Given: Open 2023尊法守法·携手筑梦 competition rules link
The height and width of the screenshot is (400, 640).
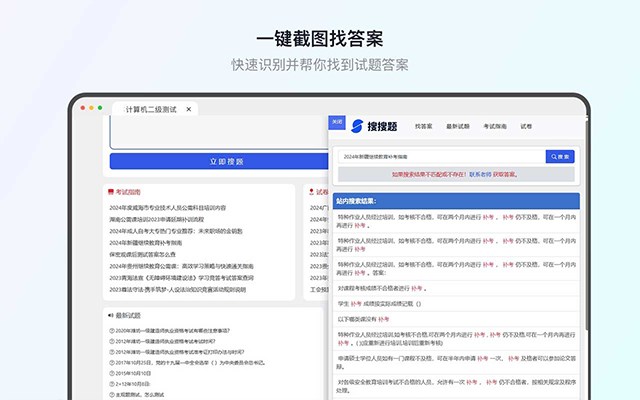Looking at the screenshot, I should (x=178, y=290).
